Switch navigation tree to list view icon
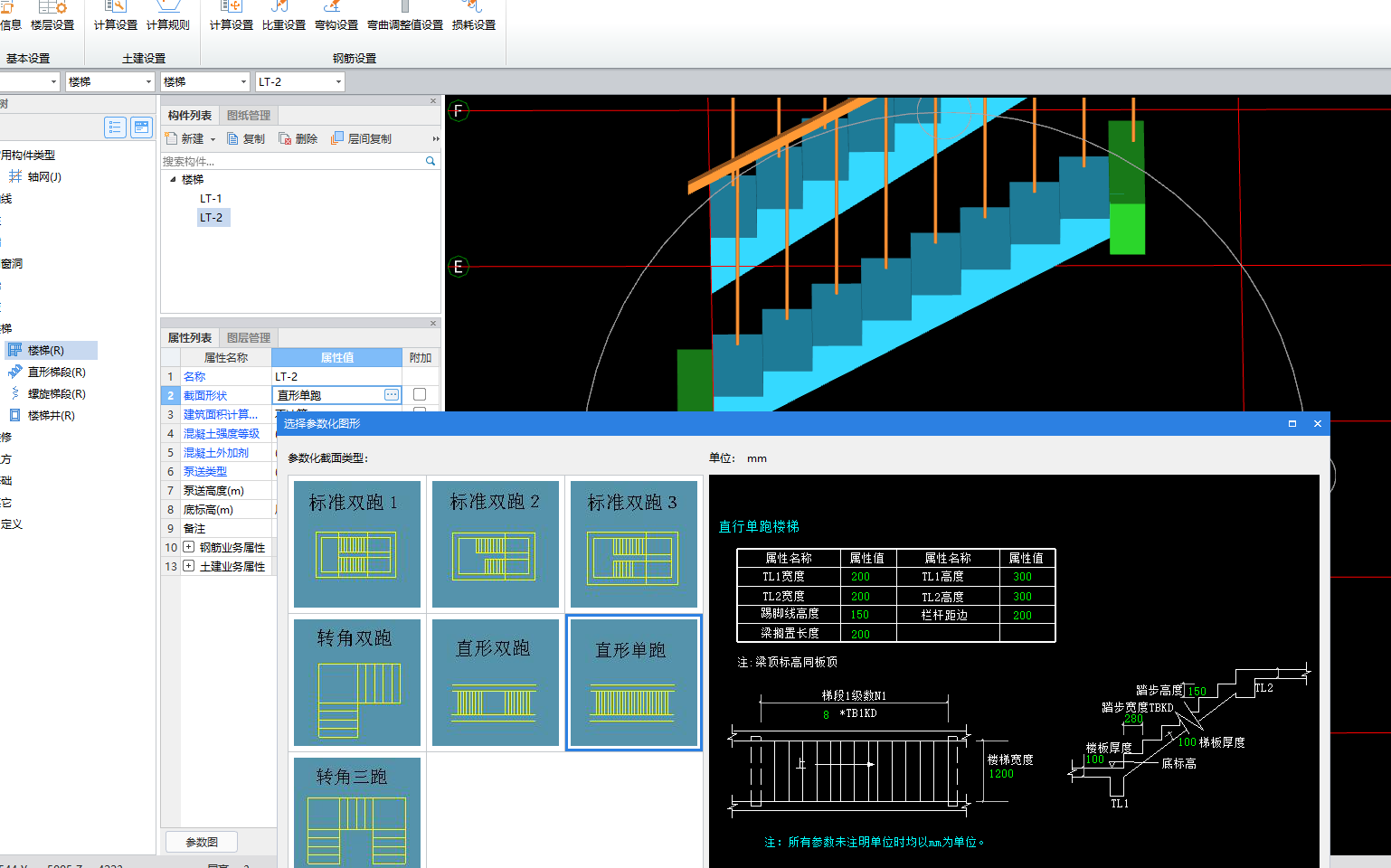The height and width of the screenshot is (868, 1391). [x=115, y=127]
